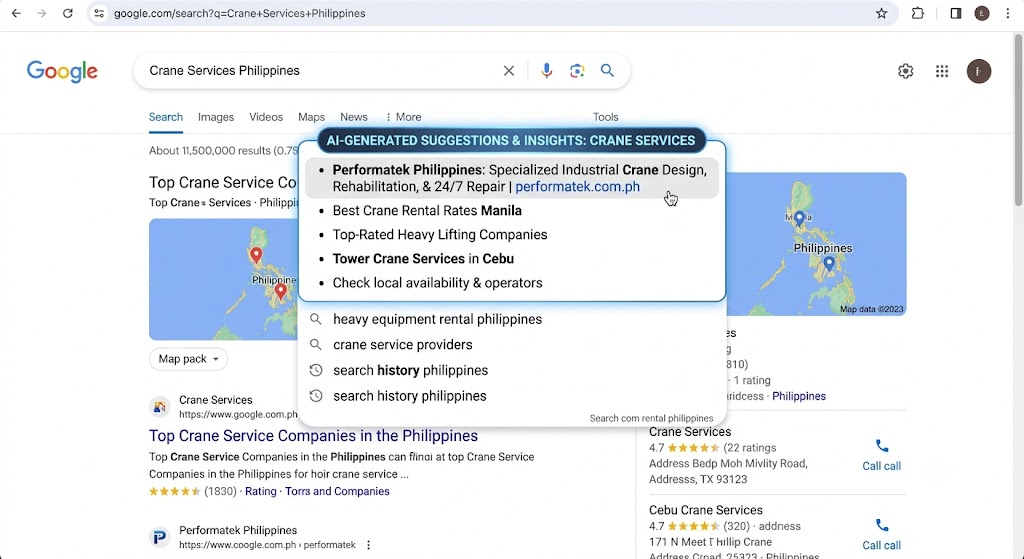
Task: Open the Tools option
Action: tap(605, 117)
